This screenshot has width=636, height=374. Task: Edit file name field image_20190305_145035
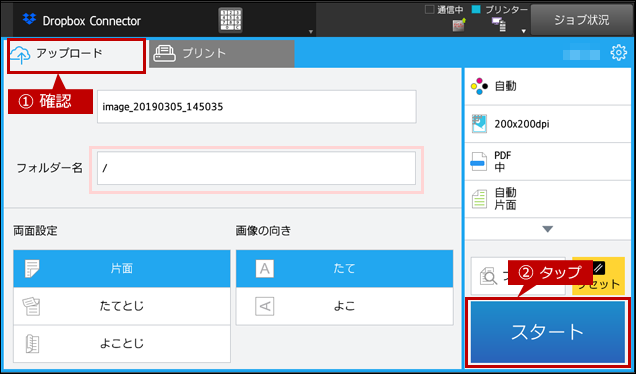point(256,107)
